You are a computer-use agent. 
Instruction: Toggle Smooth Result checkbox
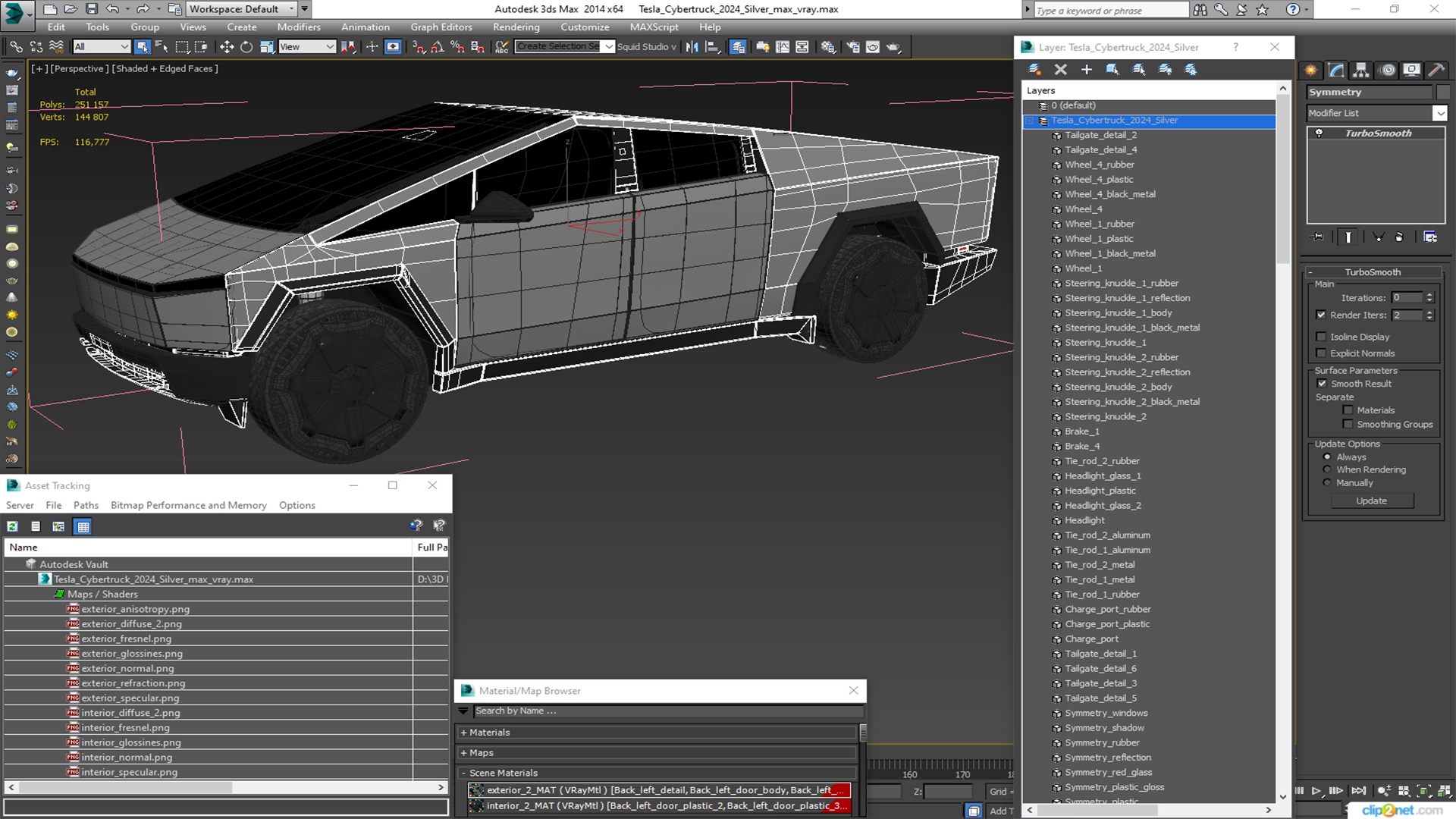[x=1322, y=384]
